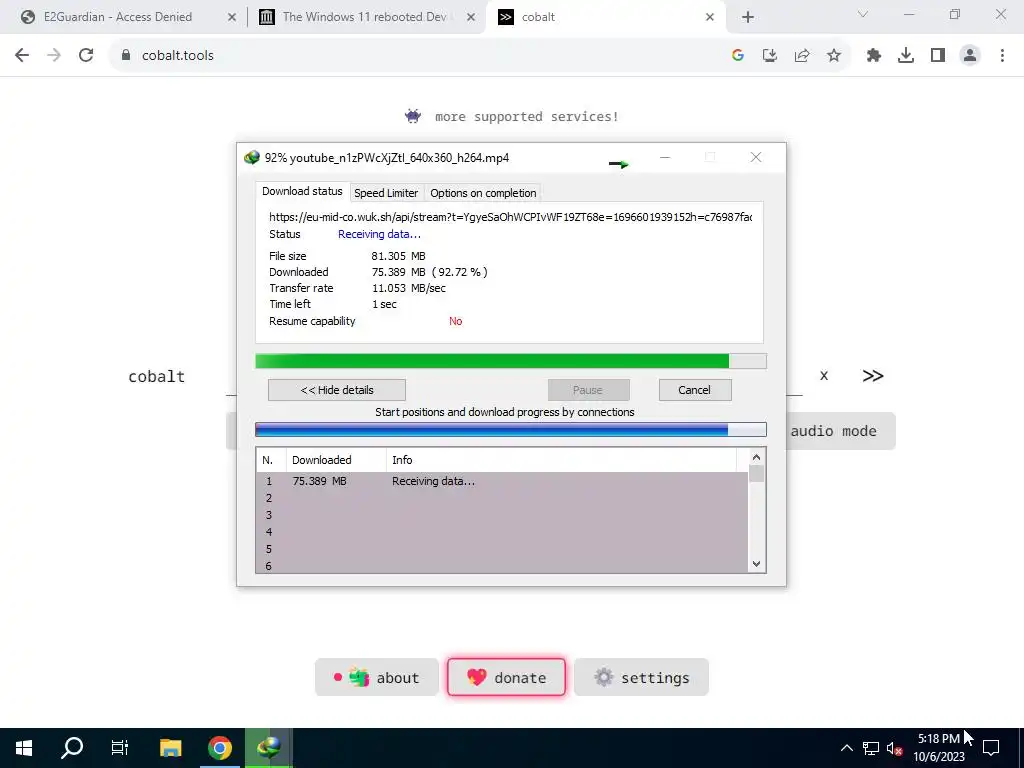Click the x clear button on cobalt page
Image resolution: width=1024 pixels, height=768 pixels.
pos(824,376)
